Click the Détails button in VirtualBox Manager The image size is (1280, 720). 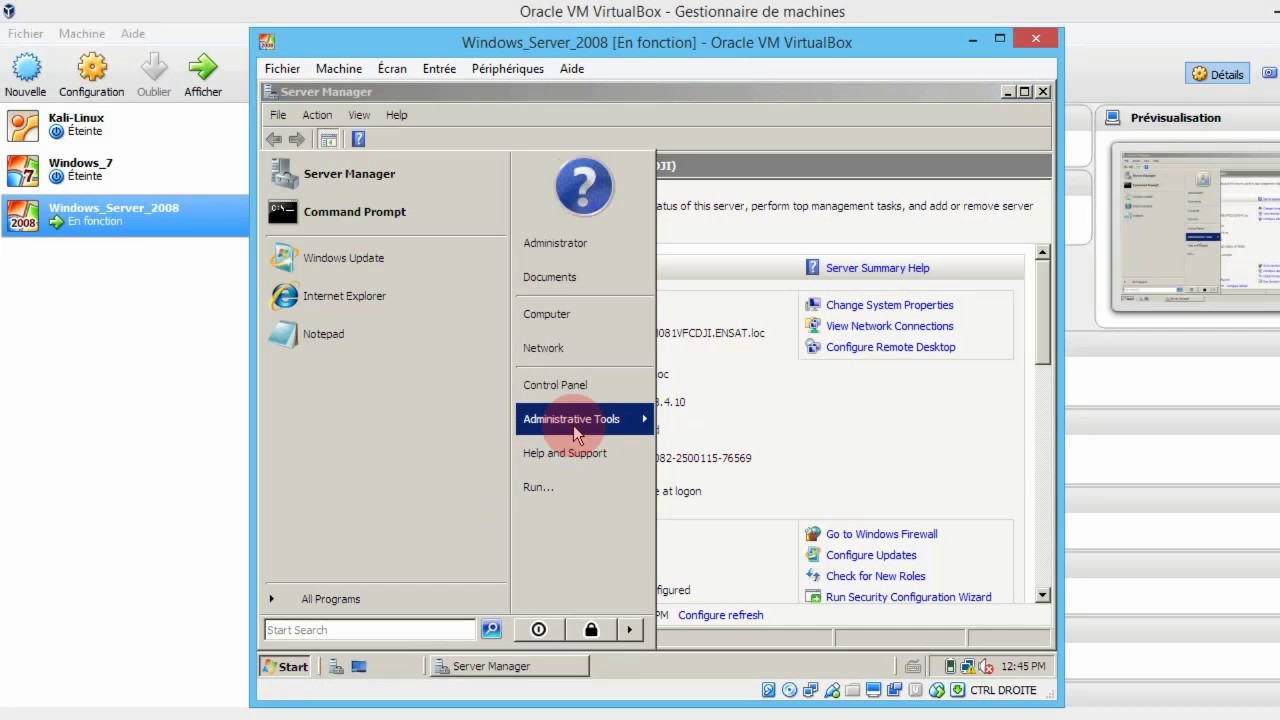coord(1218,74)
